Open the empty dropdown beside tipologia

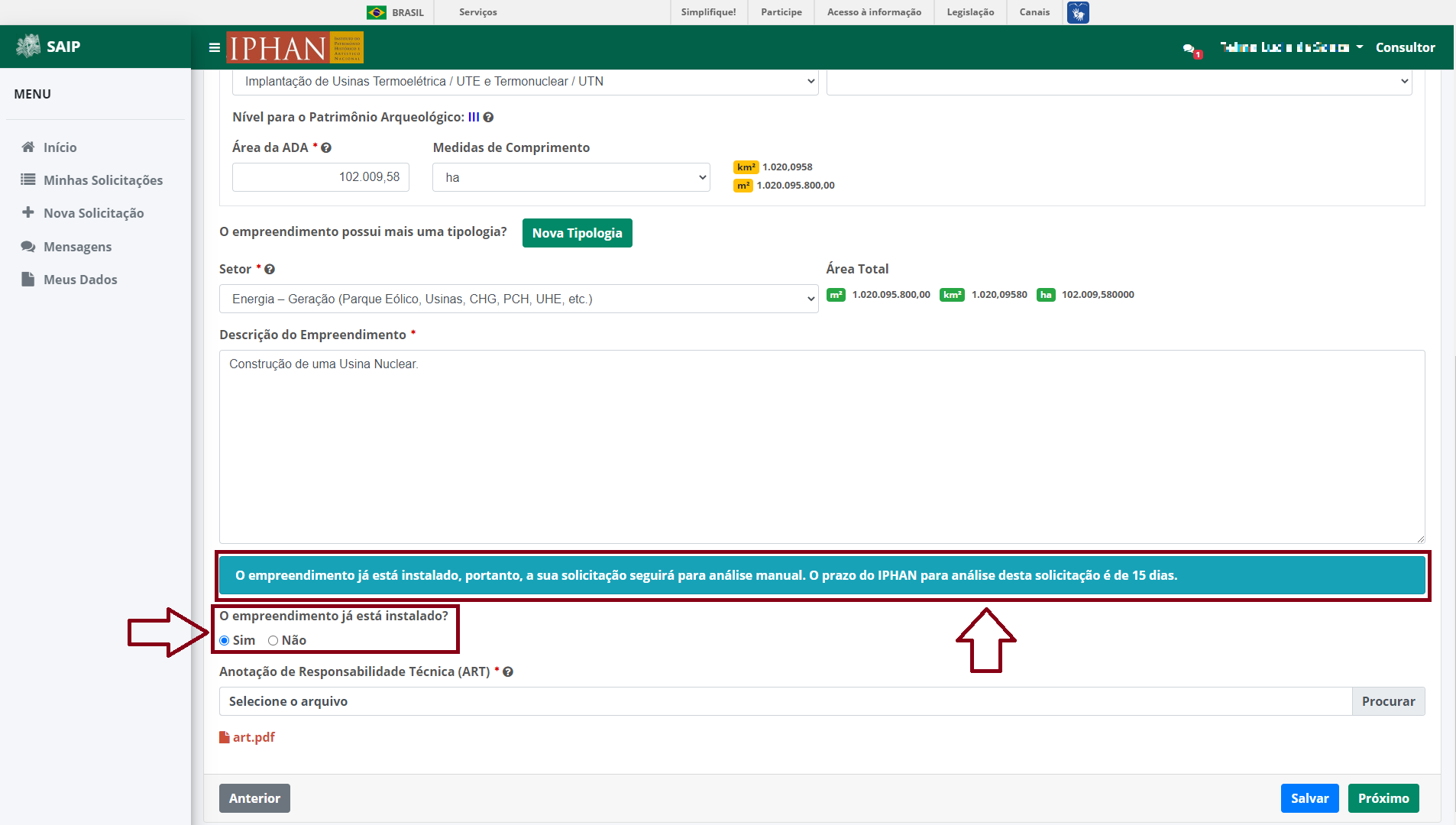tap(1119, 82)
